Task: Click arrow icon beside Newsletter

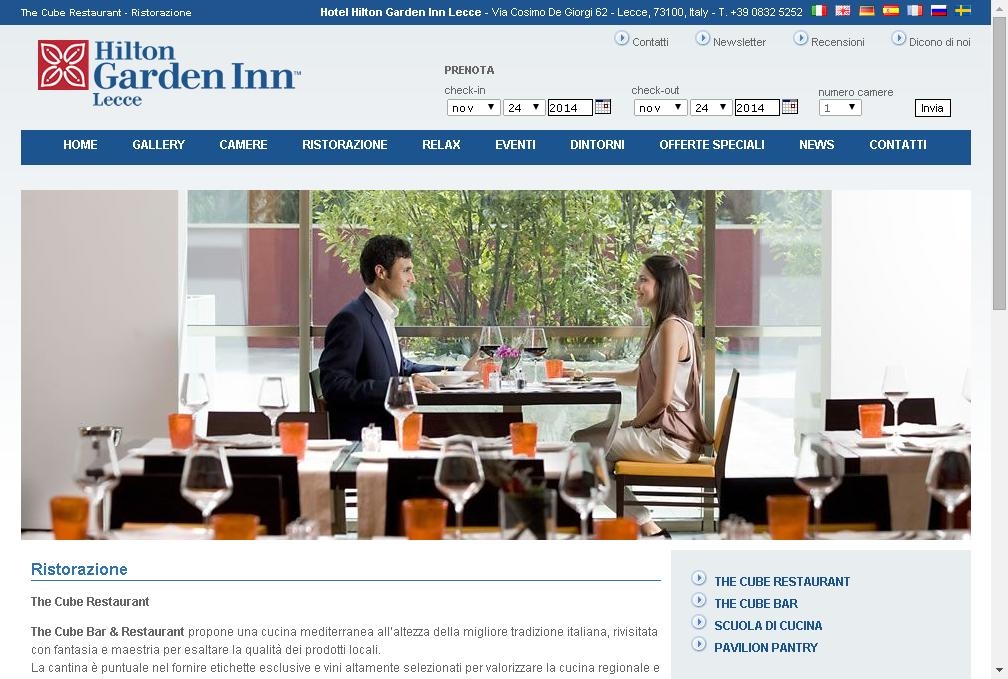Action: pos(703,39)
